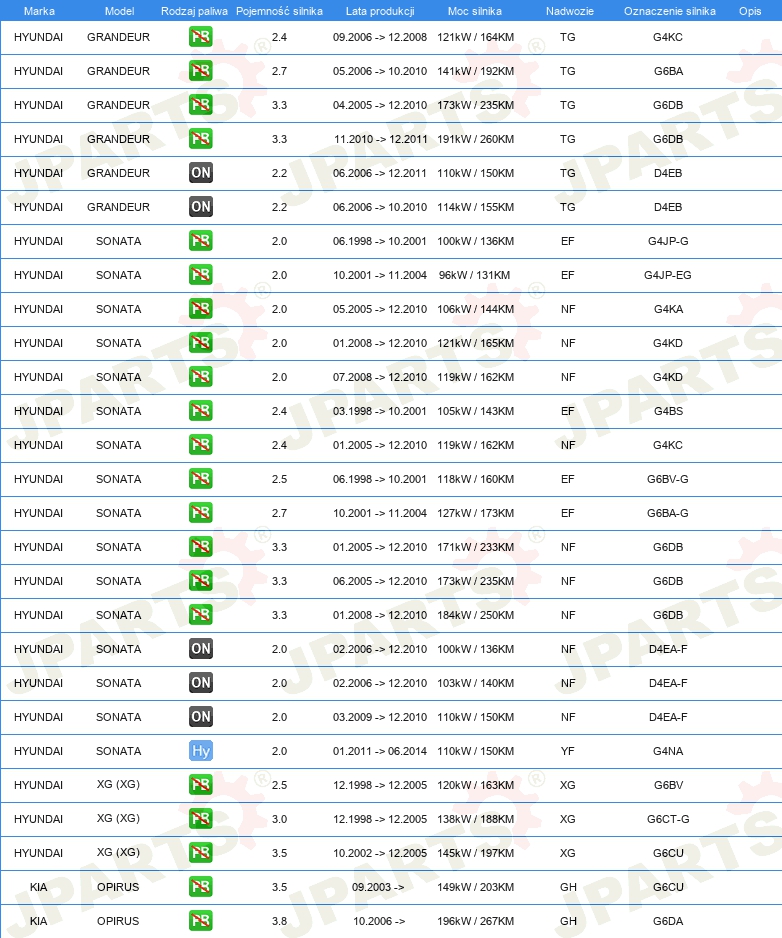Select petrol icon in Sonata 121kW / 165KM row

tap(200, 343)
